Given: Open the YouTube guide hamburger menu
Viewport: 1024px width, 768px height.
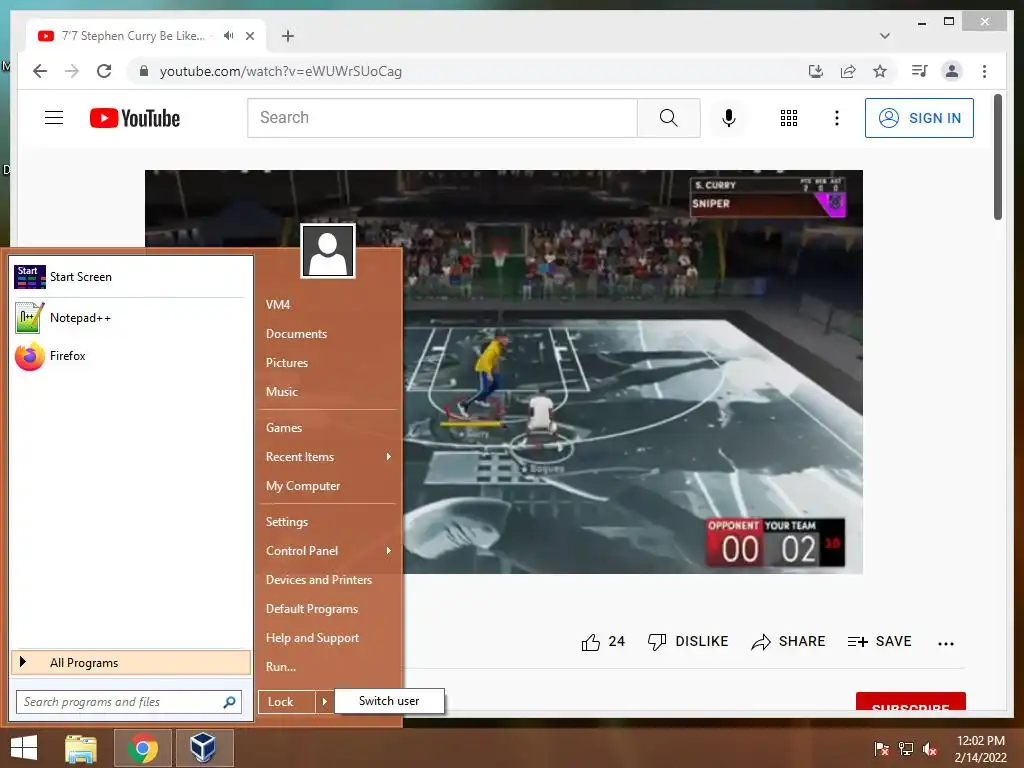Looking at the screenshot, I should point(54,118).
